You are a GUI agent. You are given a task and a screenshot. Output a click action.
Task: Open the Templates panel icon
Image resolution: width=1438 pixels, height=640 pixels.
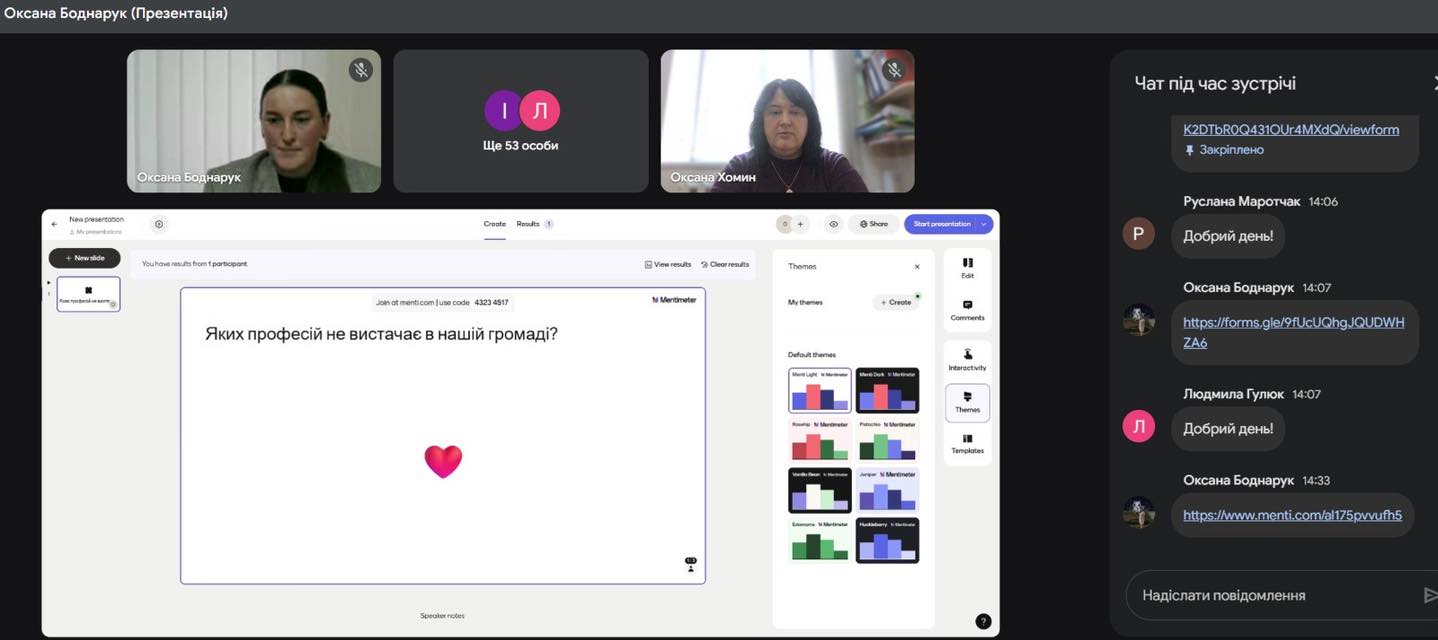point(967,443)
